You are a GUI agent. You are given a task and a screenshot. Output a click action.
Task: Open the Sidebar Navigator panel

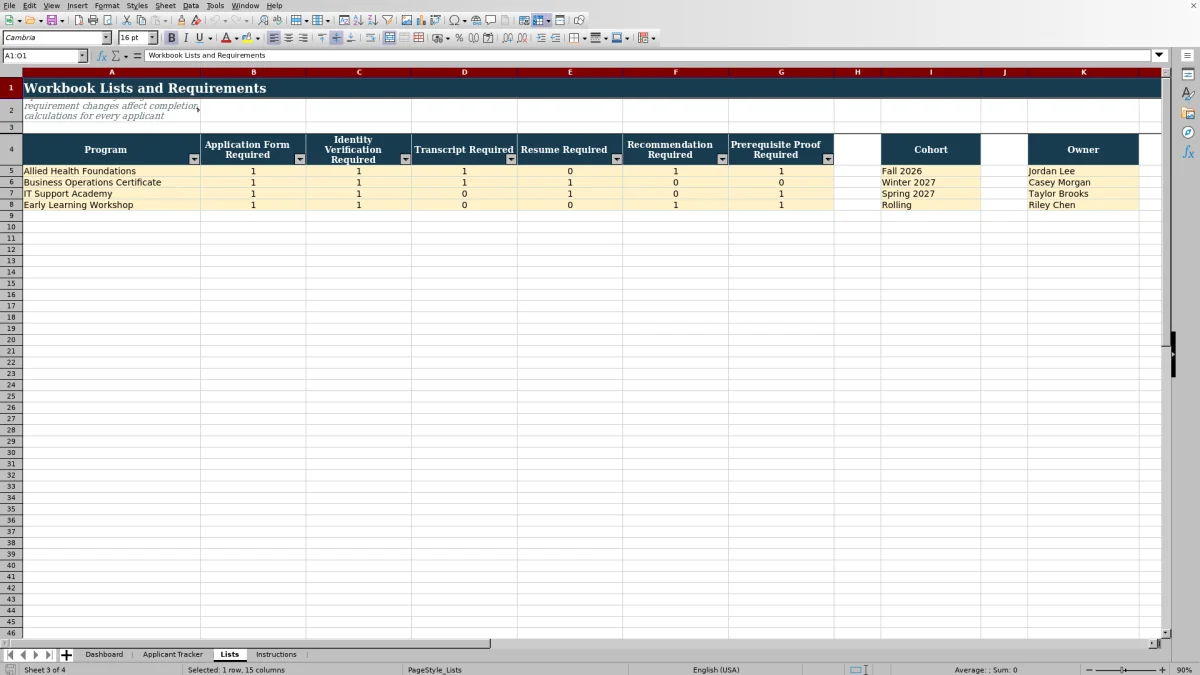coord(1188,132)
